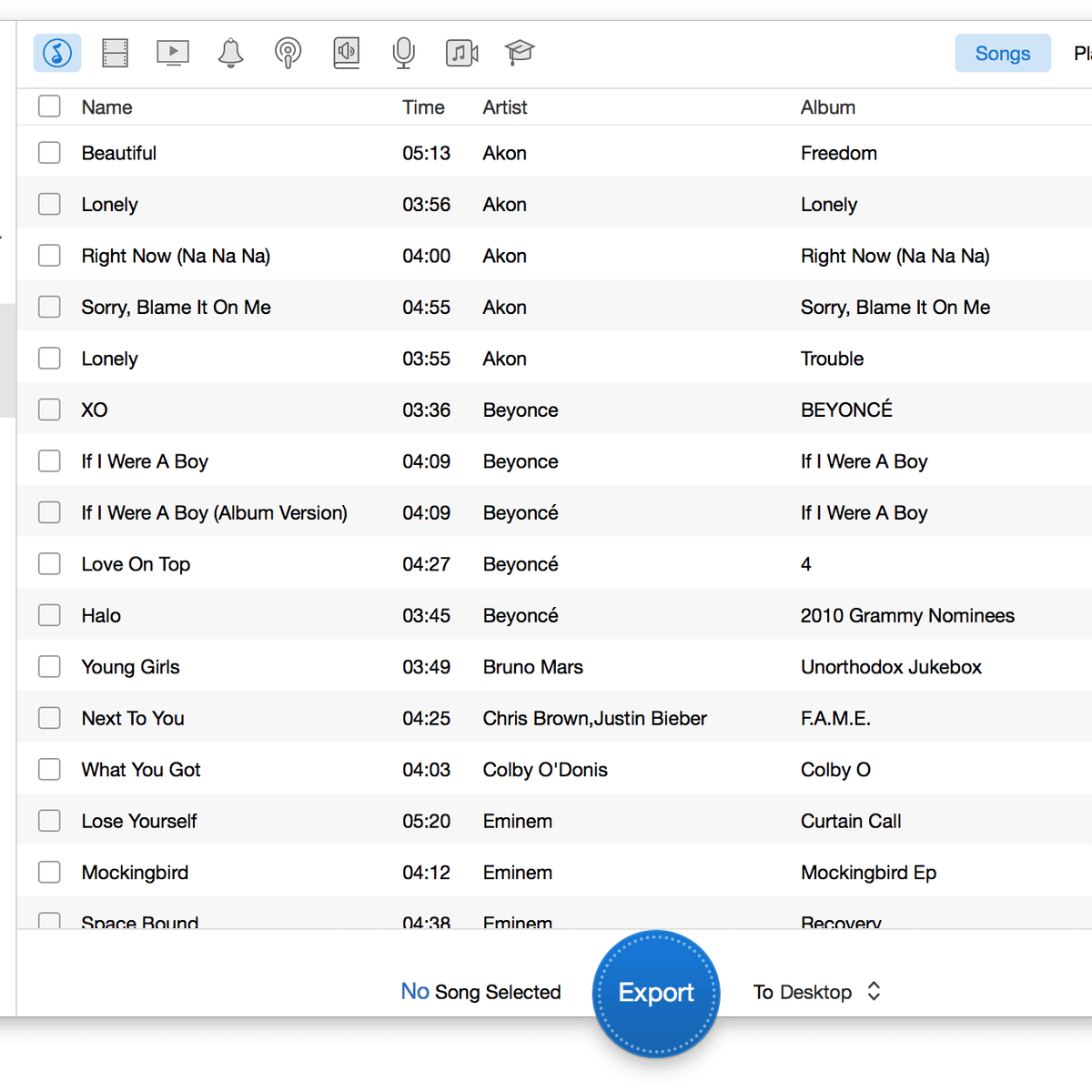
Task: Open the Ringtones bell icon
Action: coord(231,53)
